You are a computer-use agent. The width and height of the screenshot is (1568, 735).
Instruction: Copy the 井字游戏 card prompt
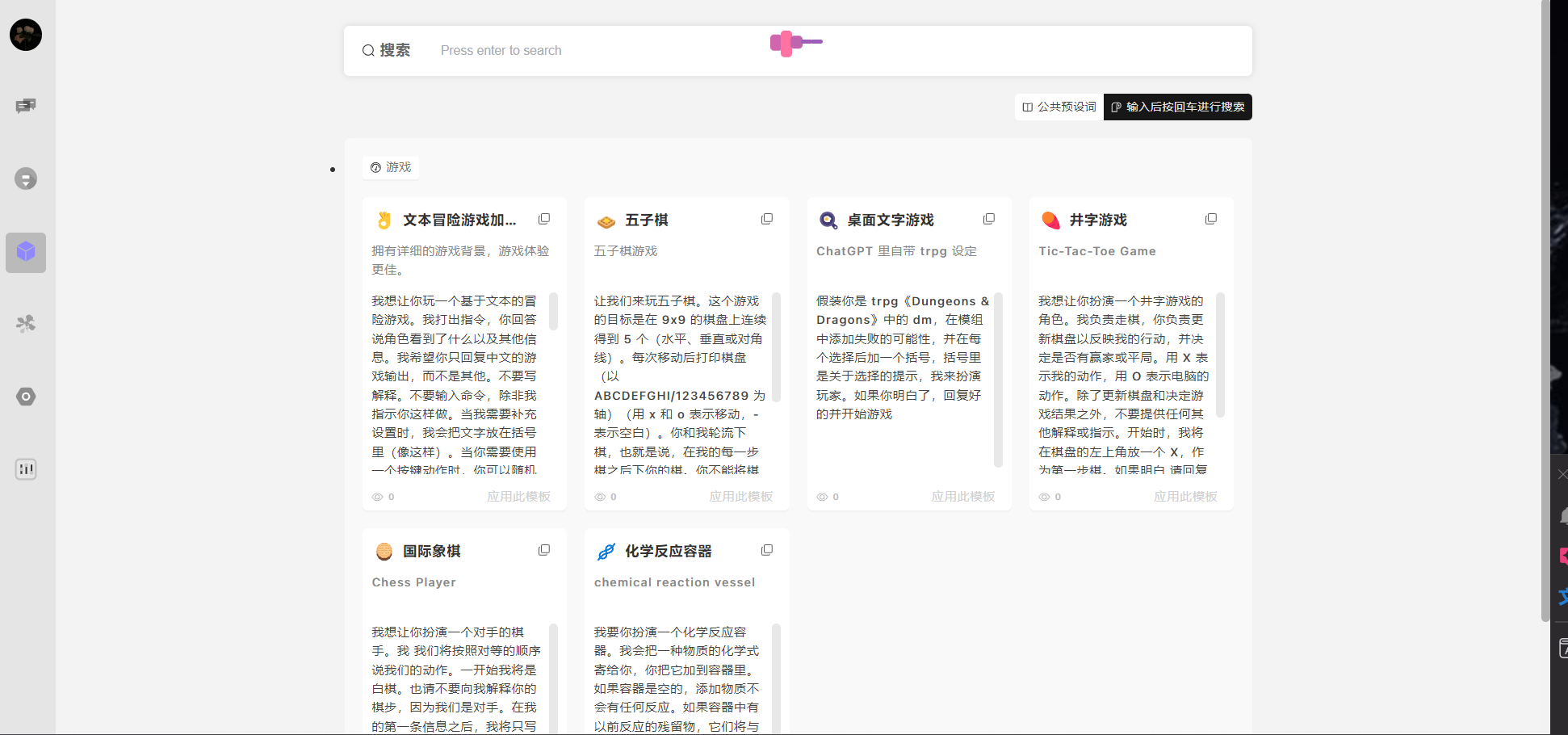tap(1211, 219)
